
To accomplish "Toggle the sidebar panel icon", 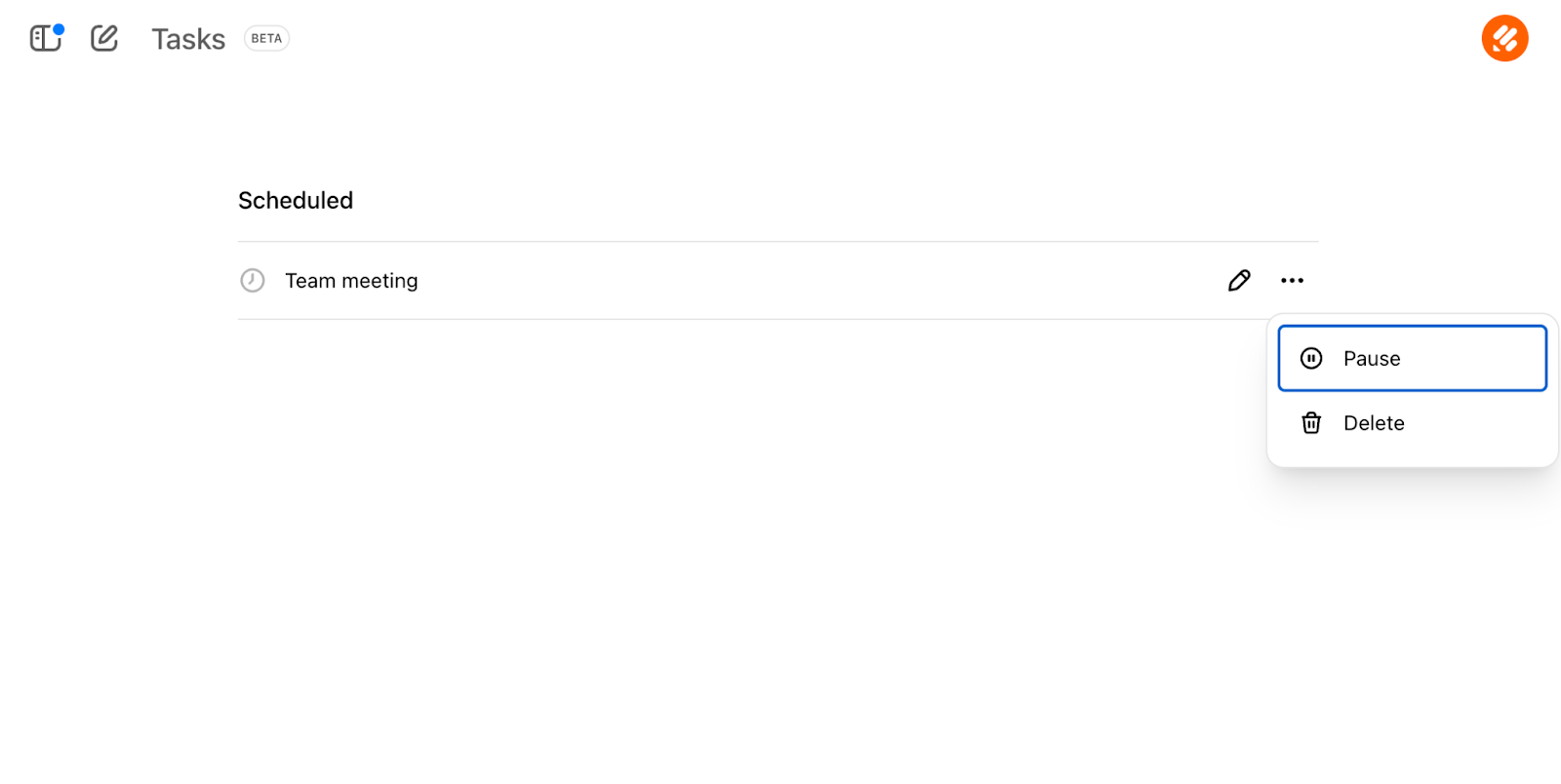I will [x=44, y=39].
